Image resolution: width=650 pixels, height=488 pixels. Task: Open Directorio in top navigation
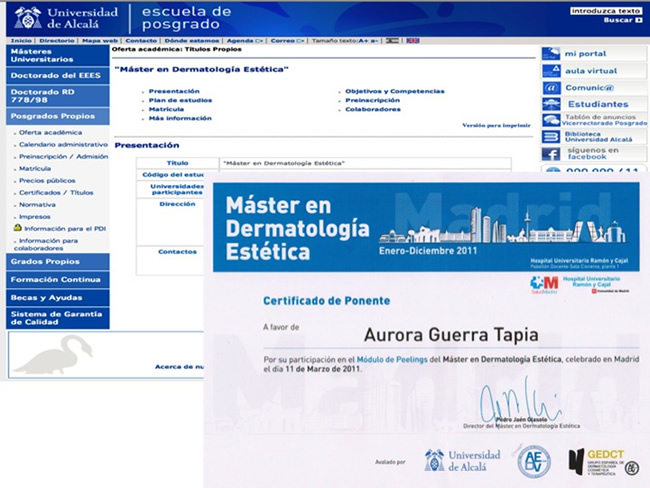pyautogui.click(x=57, y=41)
